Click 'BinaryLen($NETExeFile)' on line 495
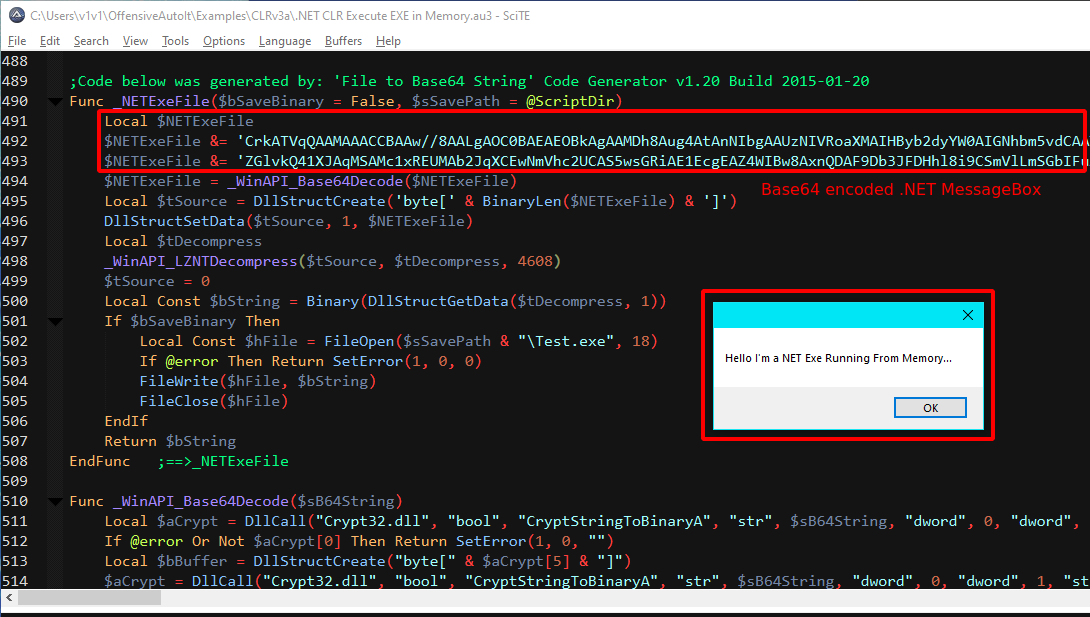This screenshot has height=617, width=1090. [578, 201]
